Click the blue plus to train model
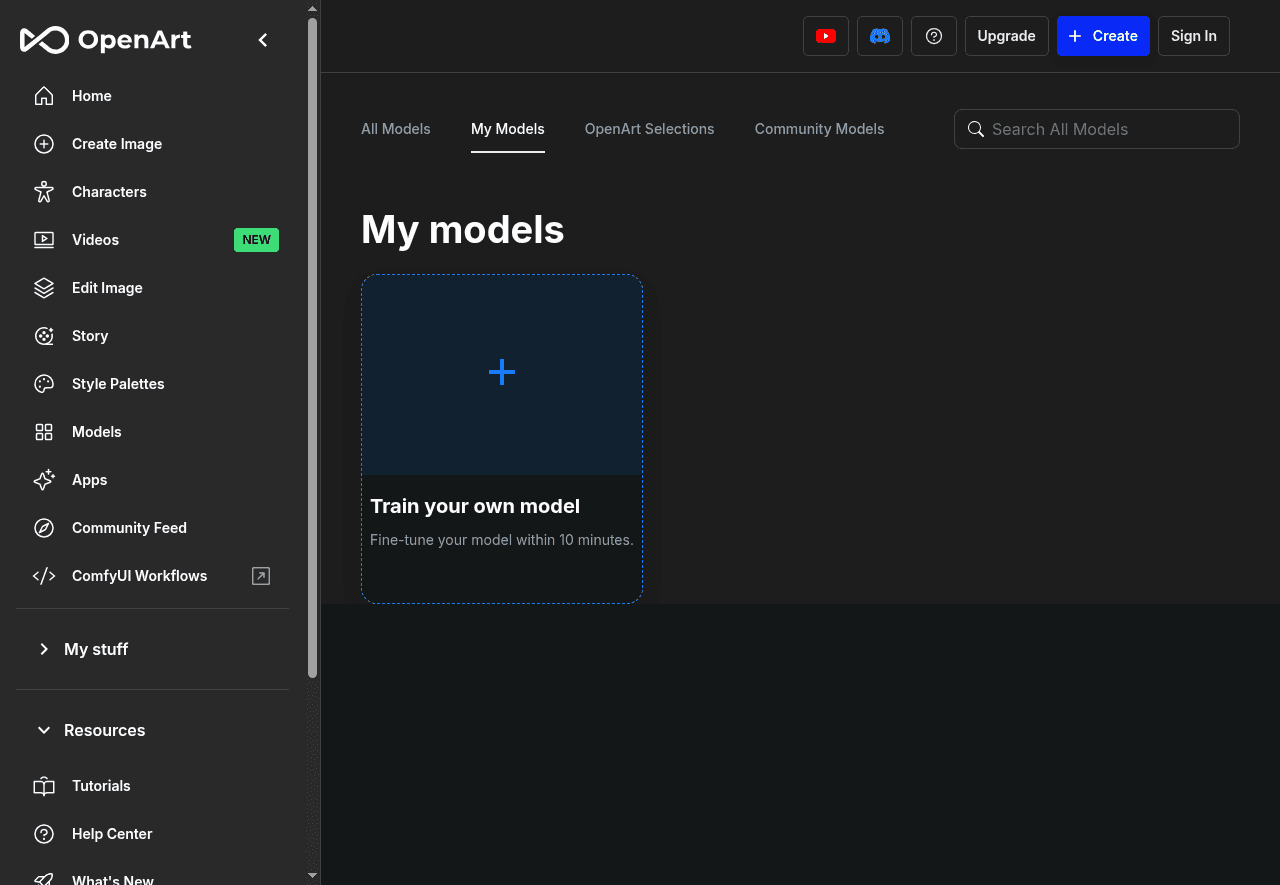 point(502,373)
